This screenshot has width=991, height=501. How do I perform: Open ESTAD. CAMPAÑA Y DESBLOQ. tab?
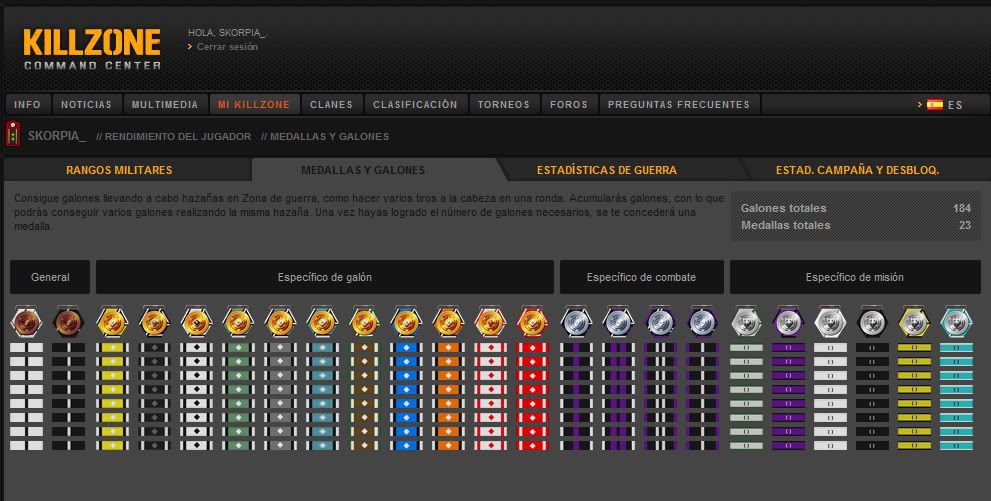[858, 170]
